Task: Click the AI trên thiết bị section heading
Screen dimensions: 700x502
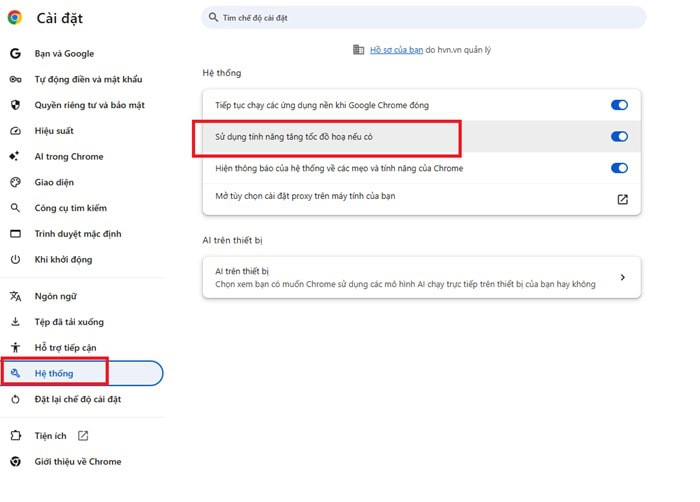Action: (x=232, y=240)
